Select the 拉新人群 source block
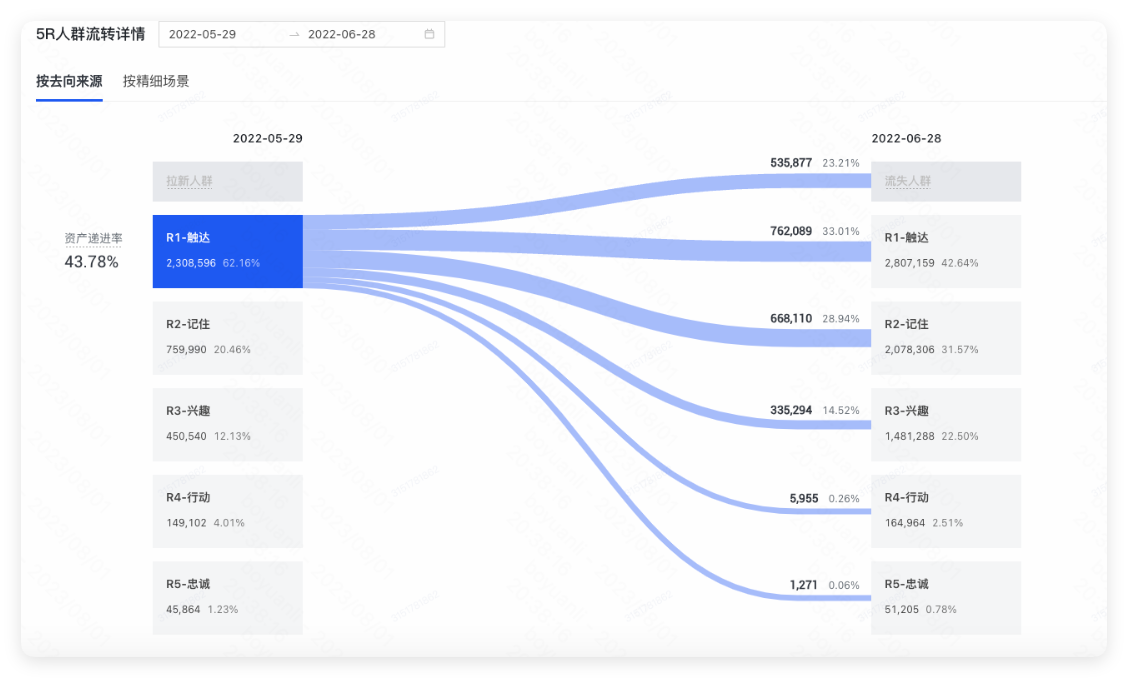The image size is (1128, 678). coord(228,182)
